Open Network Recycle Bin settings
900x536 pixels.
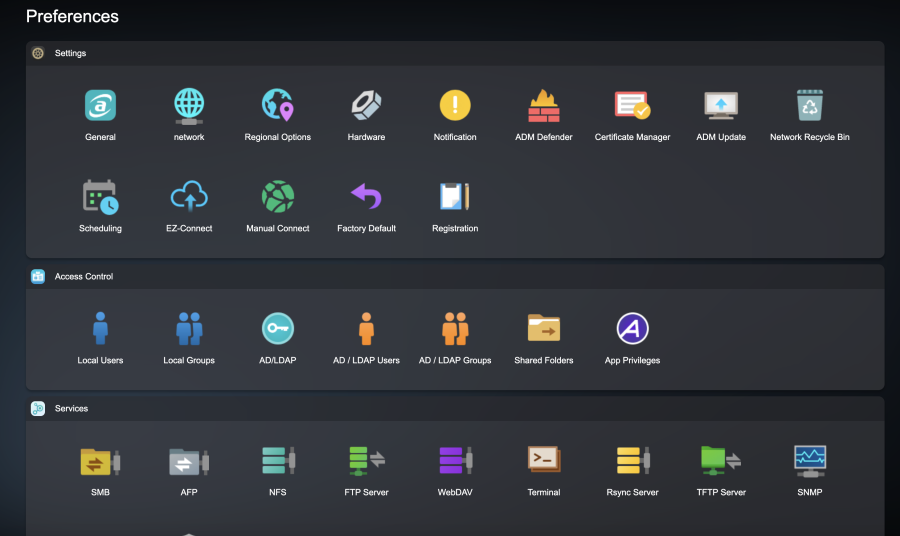pyautogui.click(x=809, y=105)
